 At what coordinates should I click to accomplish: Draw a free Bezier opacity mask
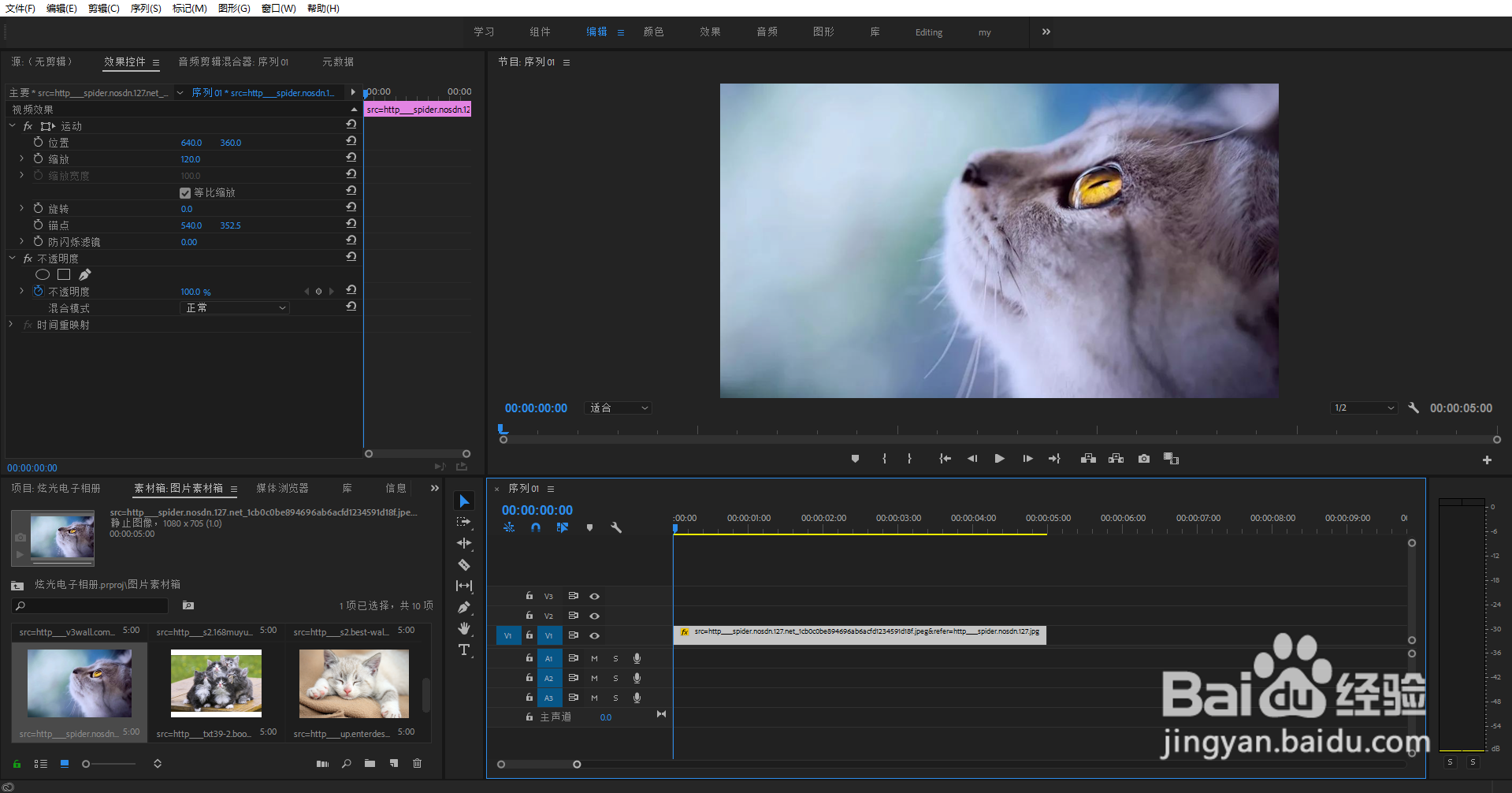pos(85,274)
